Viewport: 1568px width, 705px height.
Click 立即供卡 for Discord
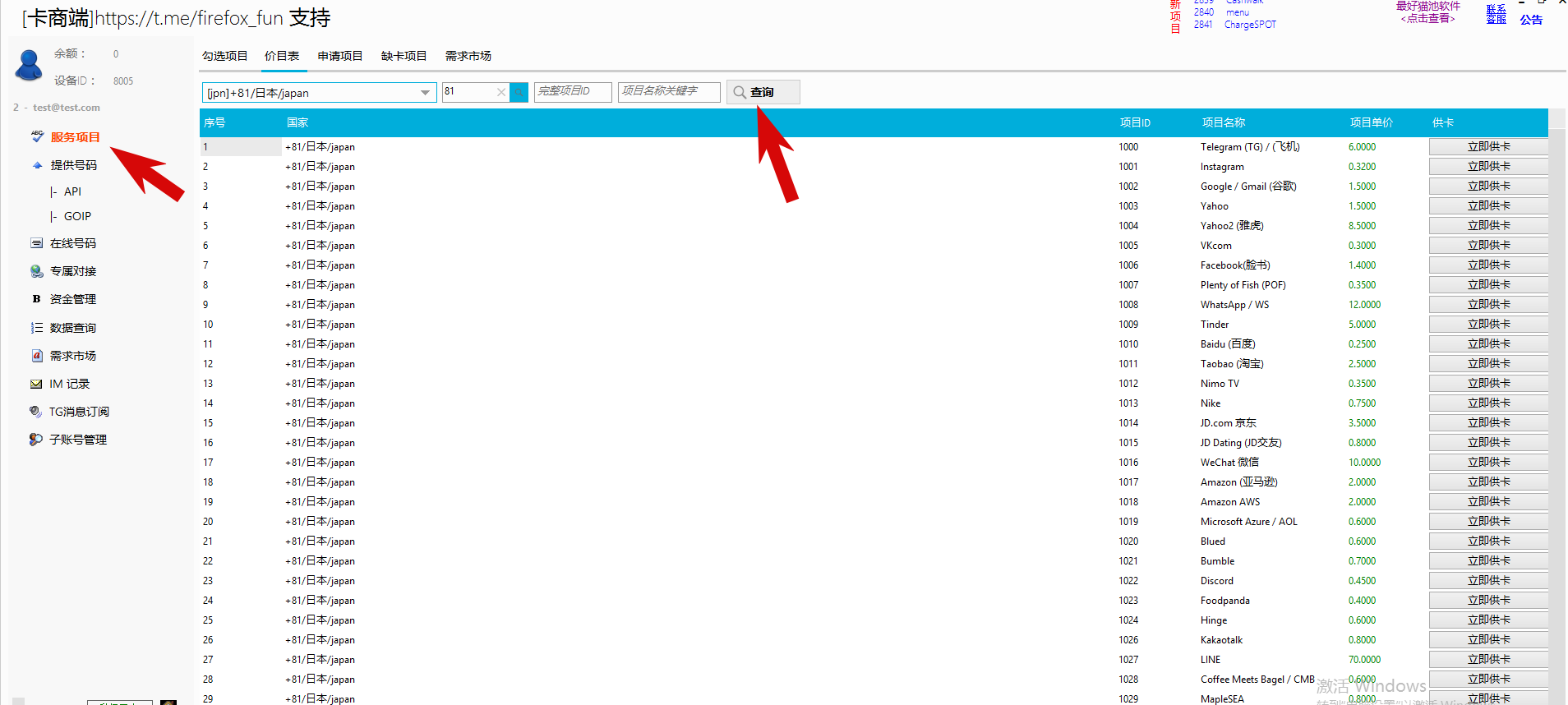click(x=1488, y=580)
